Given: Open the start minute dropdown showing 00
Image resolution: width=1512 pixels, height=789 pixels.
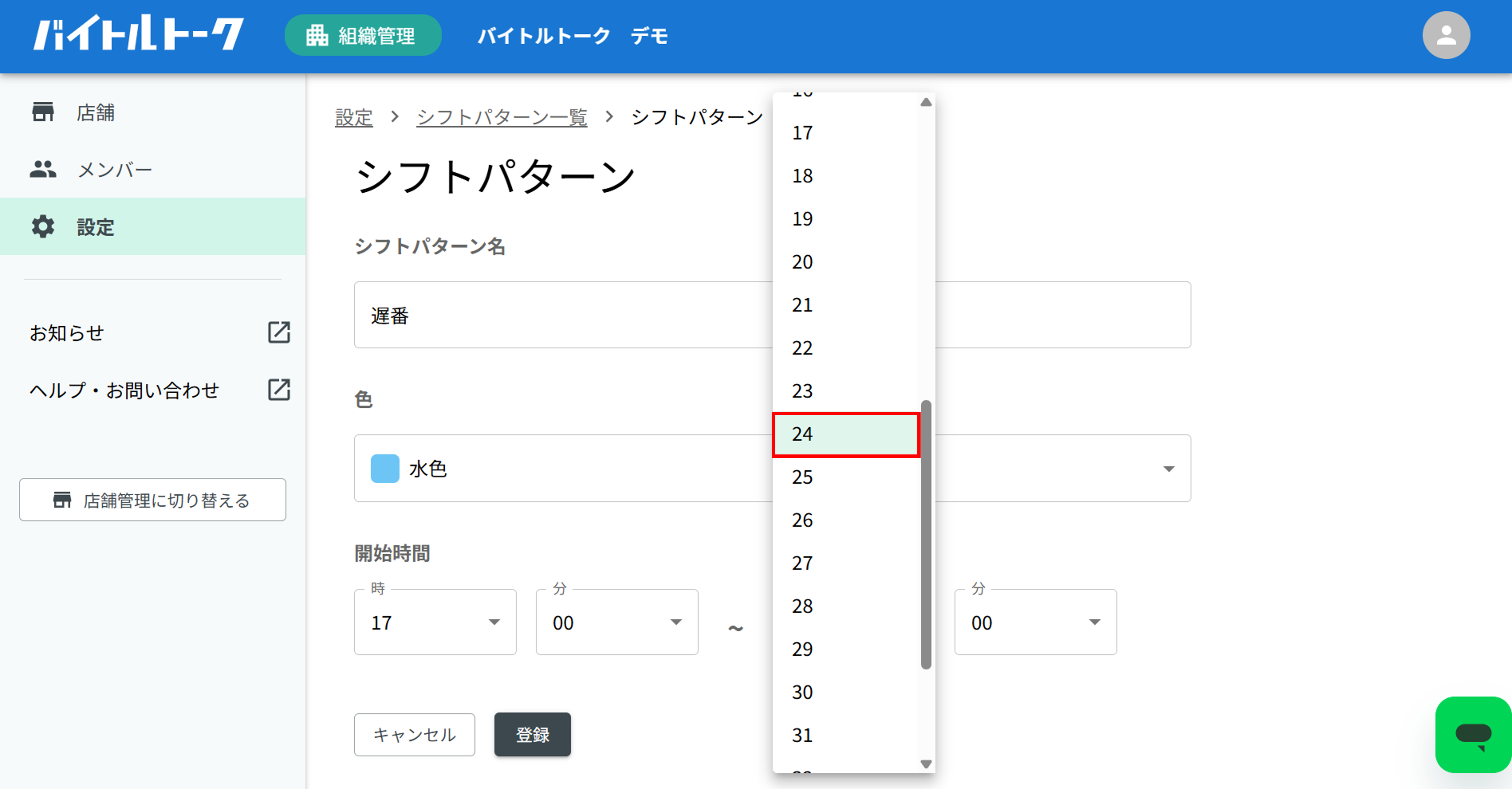Looking at the screenshot, I should click(x=617, y=622).
